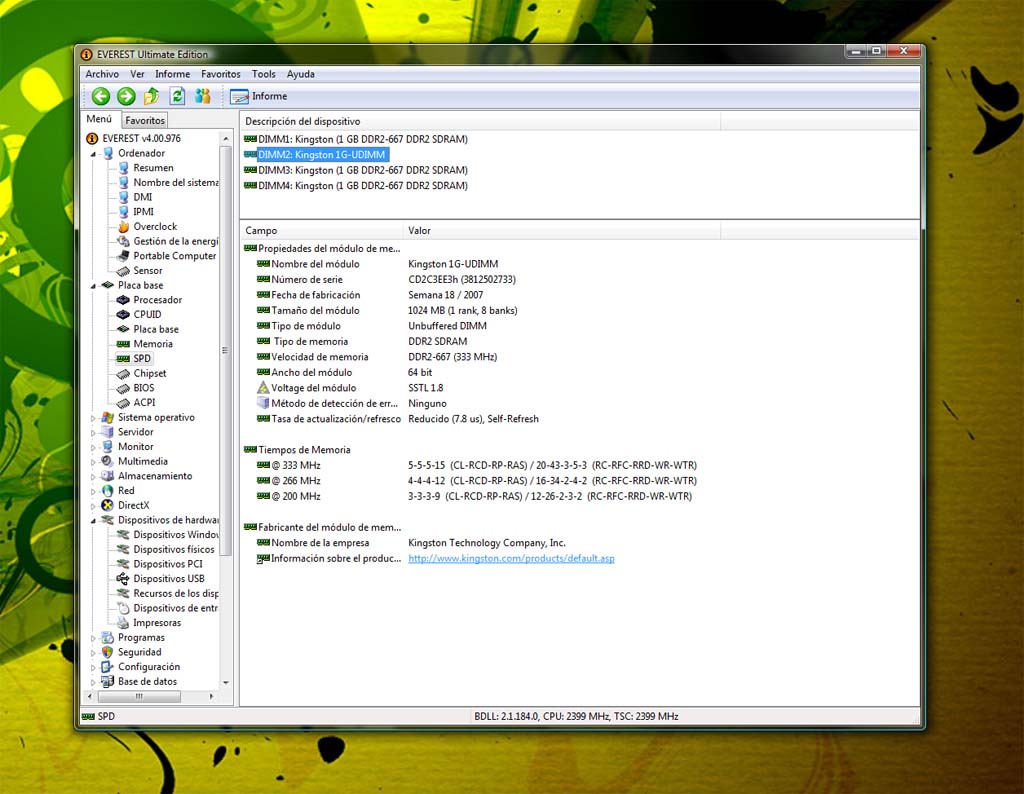Select the @ 333 MHz timing row
The width and height of the screenshot is (1024, 794).
477,466
